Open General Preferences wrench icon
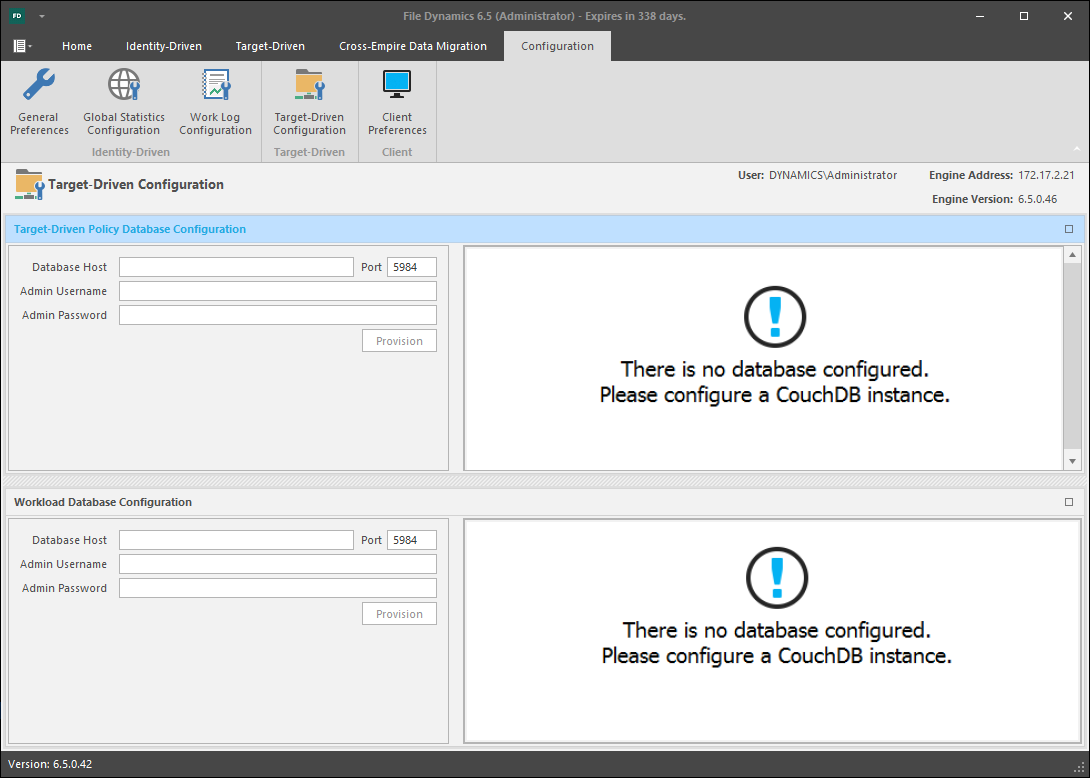 pos(39,86)
